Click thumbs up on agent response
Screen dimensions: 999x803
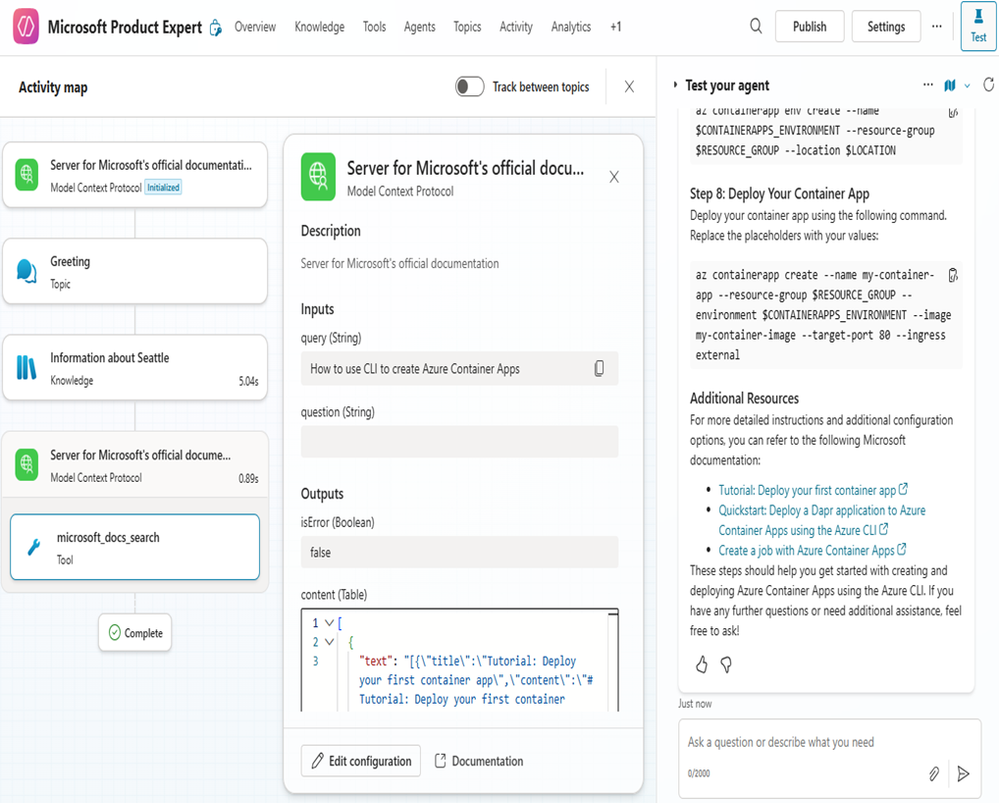point(701,664)
